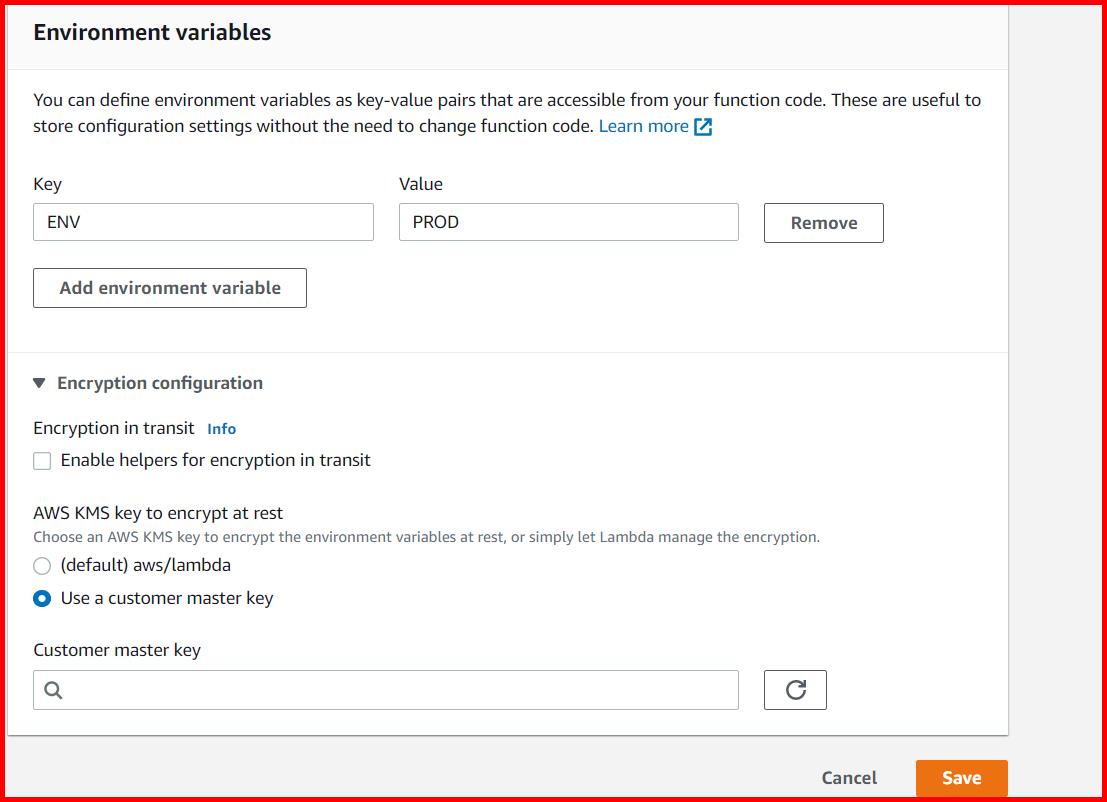Cancel the environment variable changes

pos(848,777)
